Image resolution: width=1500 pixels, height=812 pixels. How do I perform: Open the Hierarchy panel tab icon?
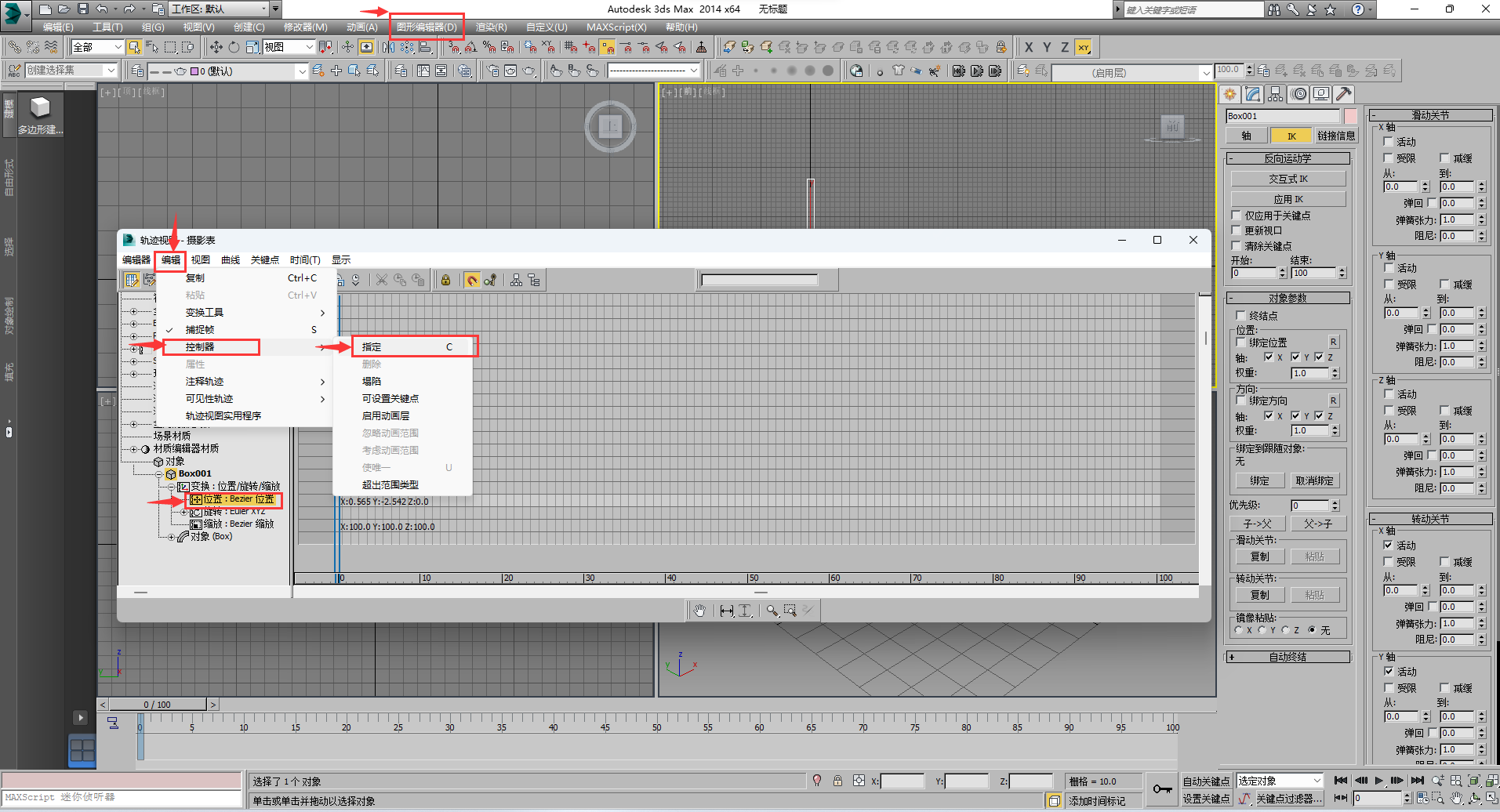pyautogui.click(x=1276, y=94)
